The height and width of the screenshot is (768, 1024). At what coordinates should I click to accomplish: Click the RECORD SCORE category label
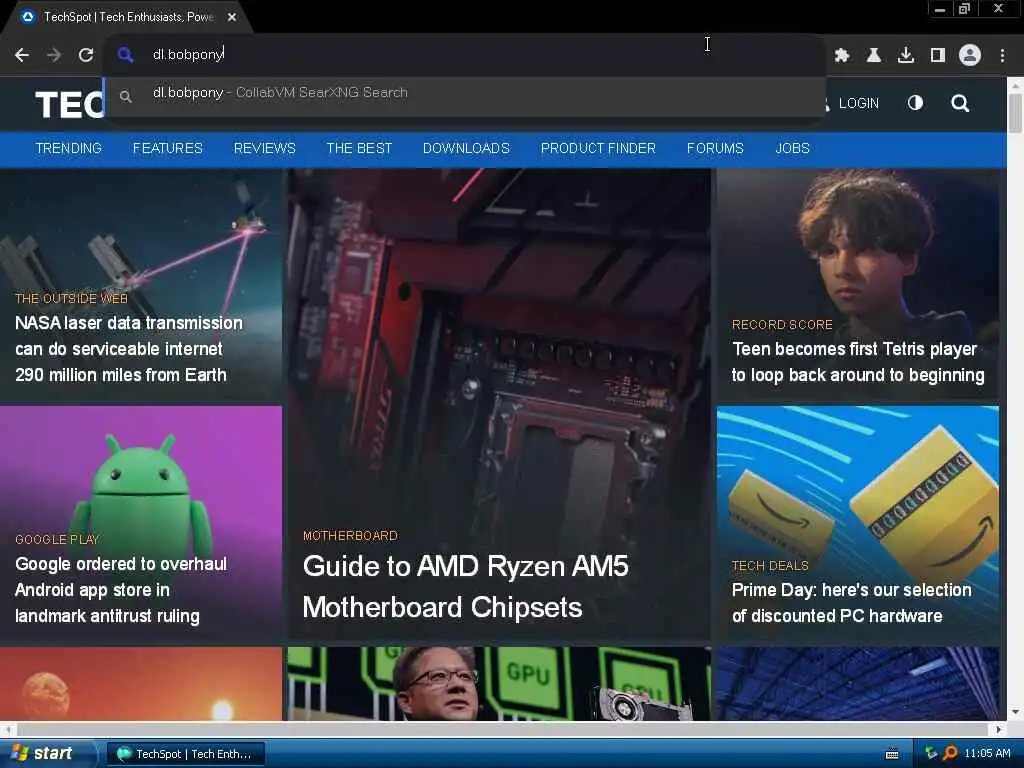[782, 325]
